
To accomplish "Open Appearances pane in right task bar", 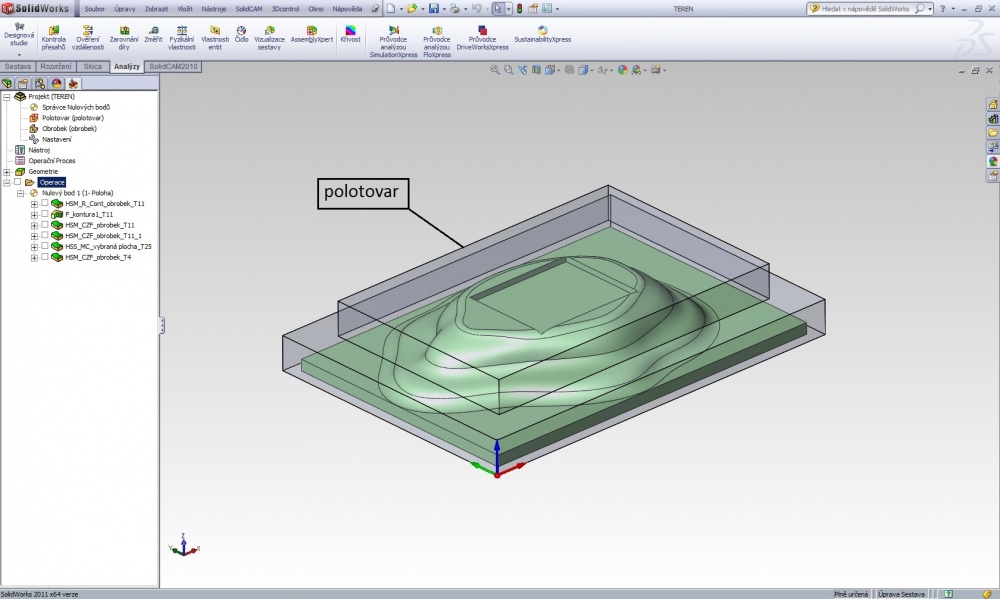I will tap(993, 161).
